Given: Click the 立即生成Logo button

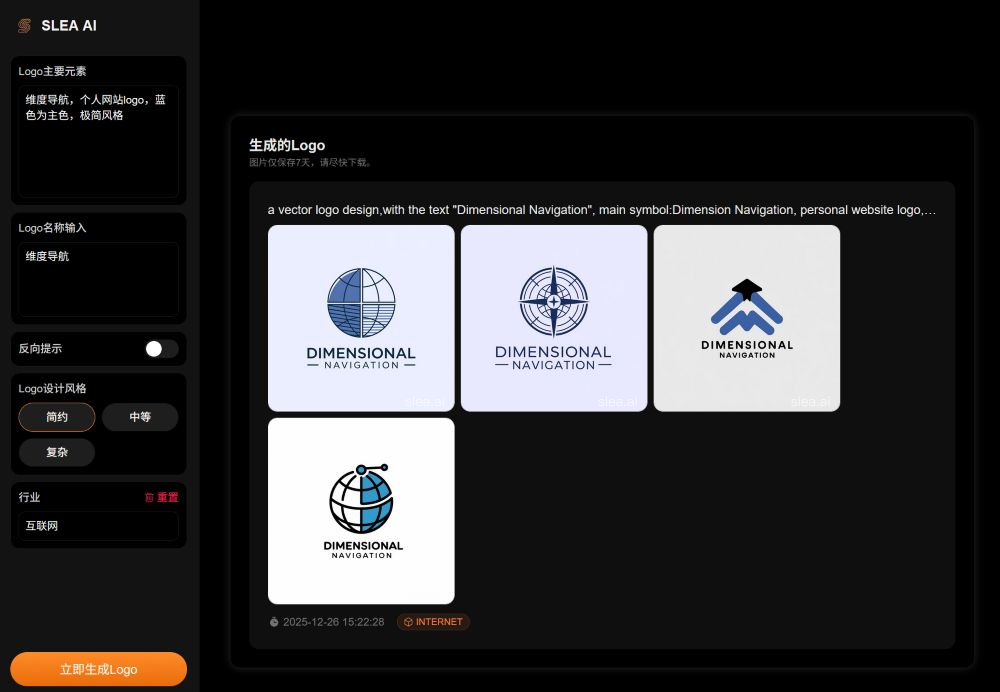Looking at the screenshot, I should pos(98,669).
